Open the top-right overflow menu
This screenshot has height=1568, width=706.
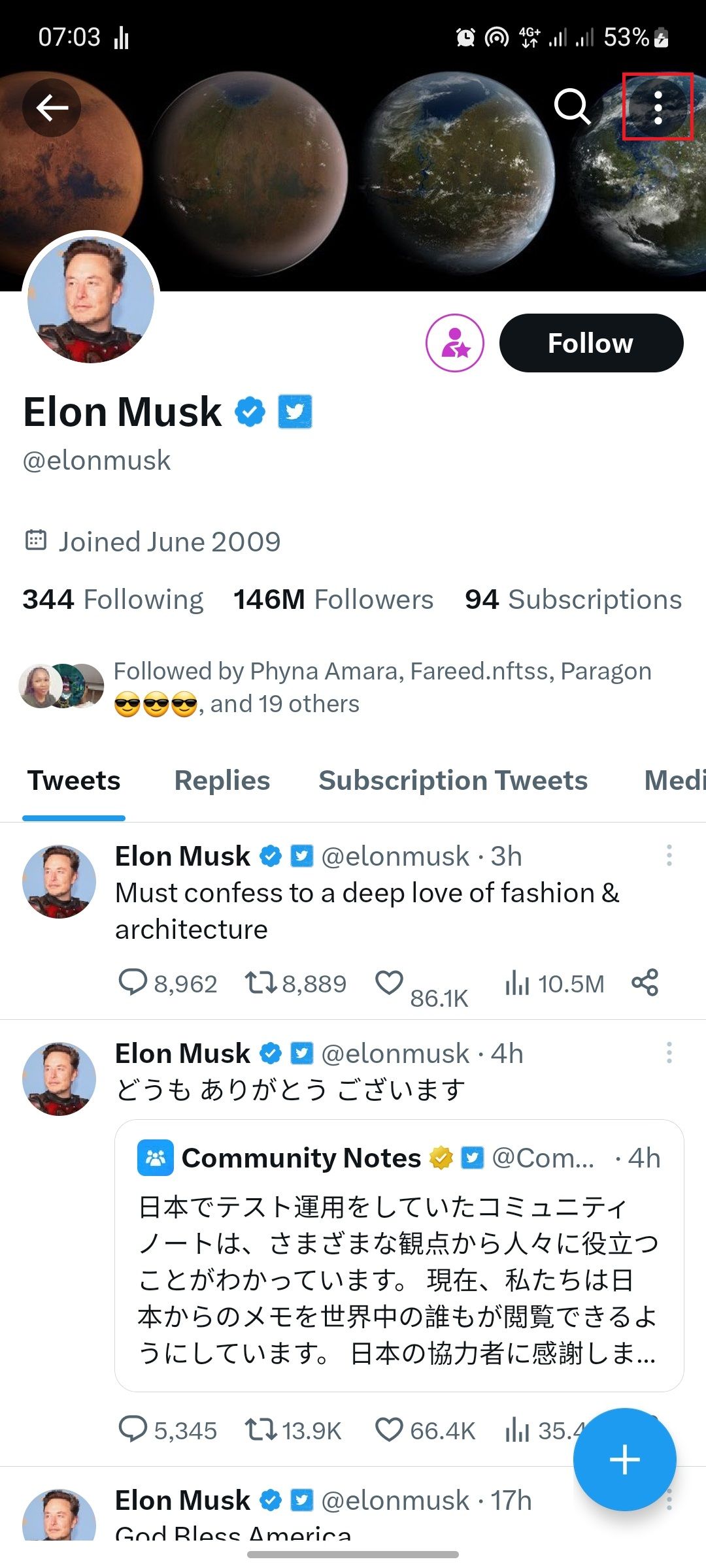click(x=658, y=108)
